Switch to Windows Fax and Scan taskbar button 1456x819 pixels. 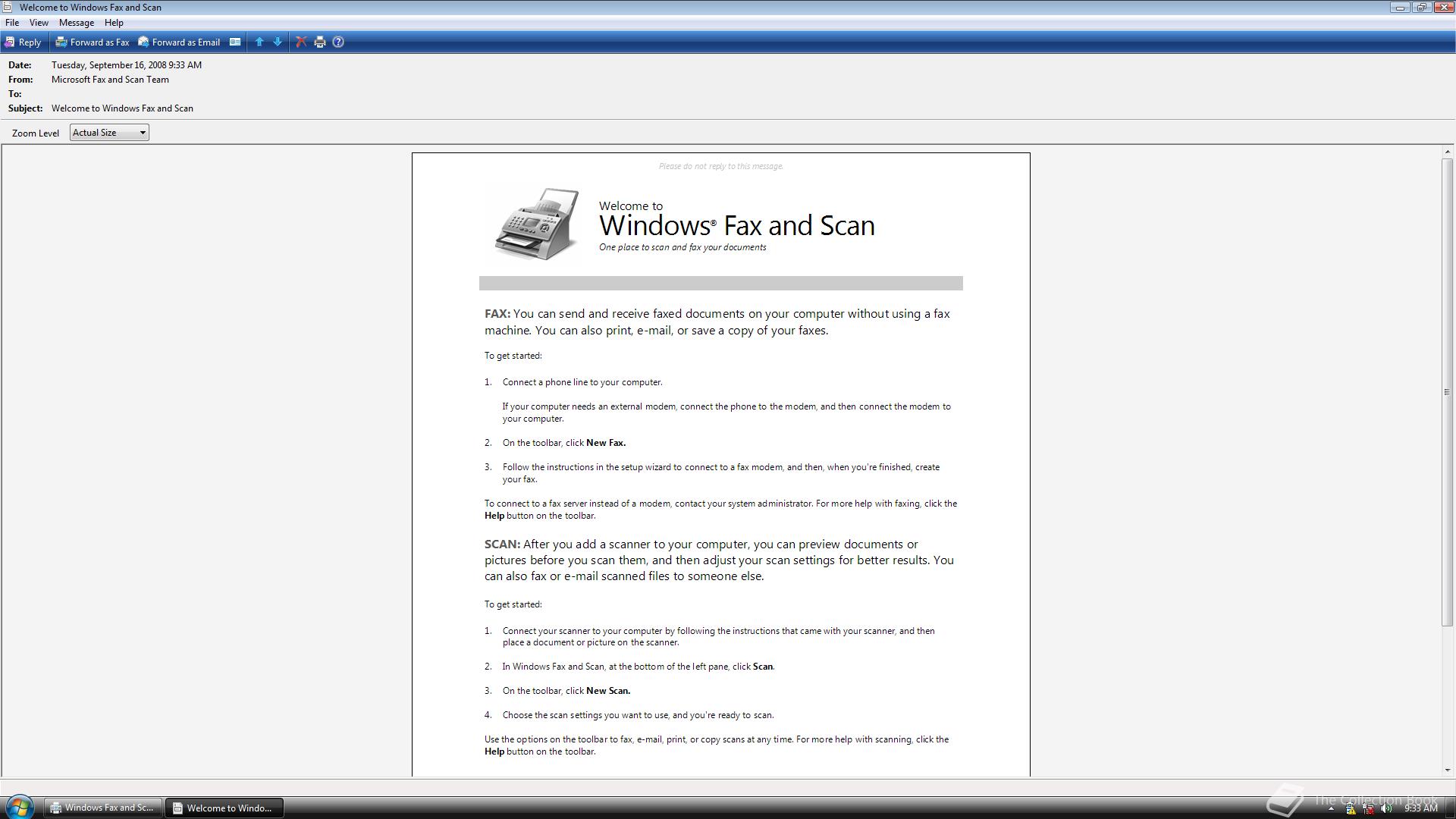point(103,808)
